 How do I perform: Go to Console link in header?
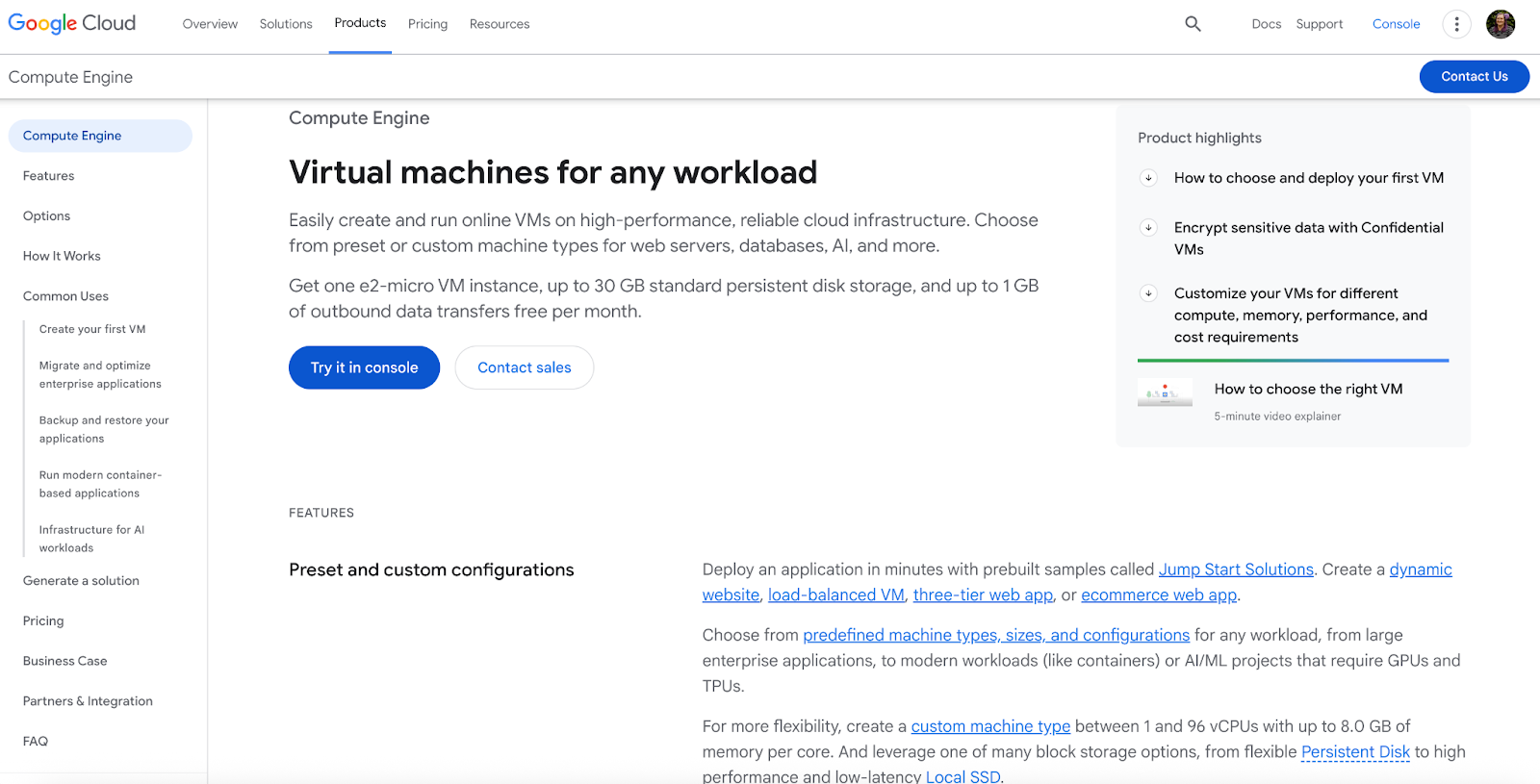coord(1396,24)
